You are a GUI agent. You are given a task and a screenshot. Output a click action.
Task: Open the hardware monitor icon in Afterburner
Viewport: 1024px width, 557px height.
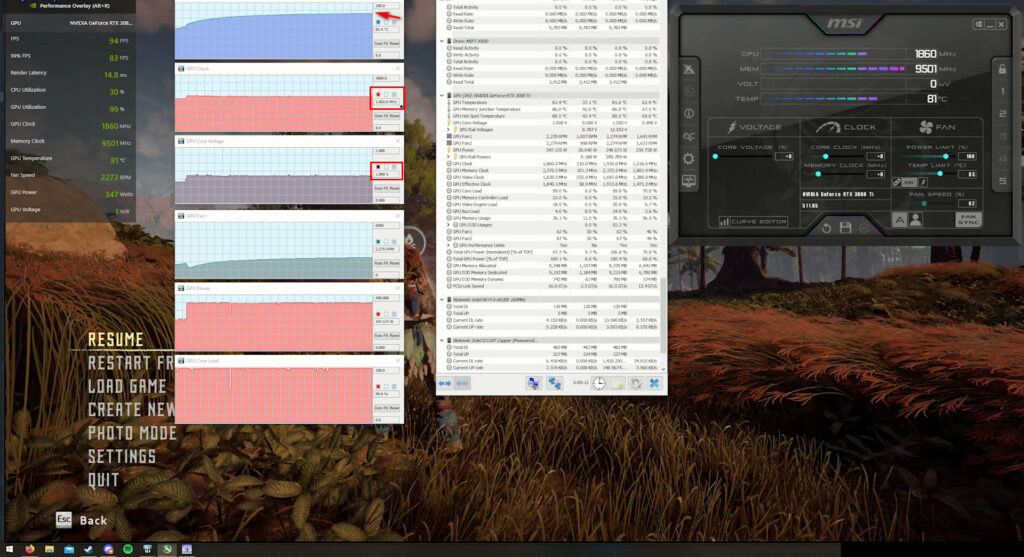point(688,181)
